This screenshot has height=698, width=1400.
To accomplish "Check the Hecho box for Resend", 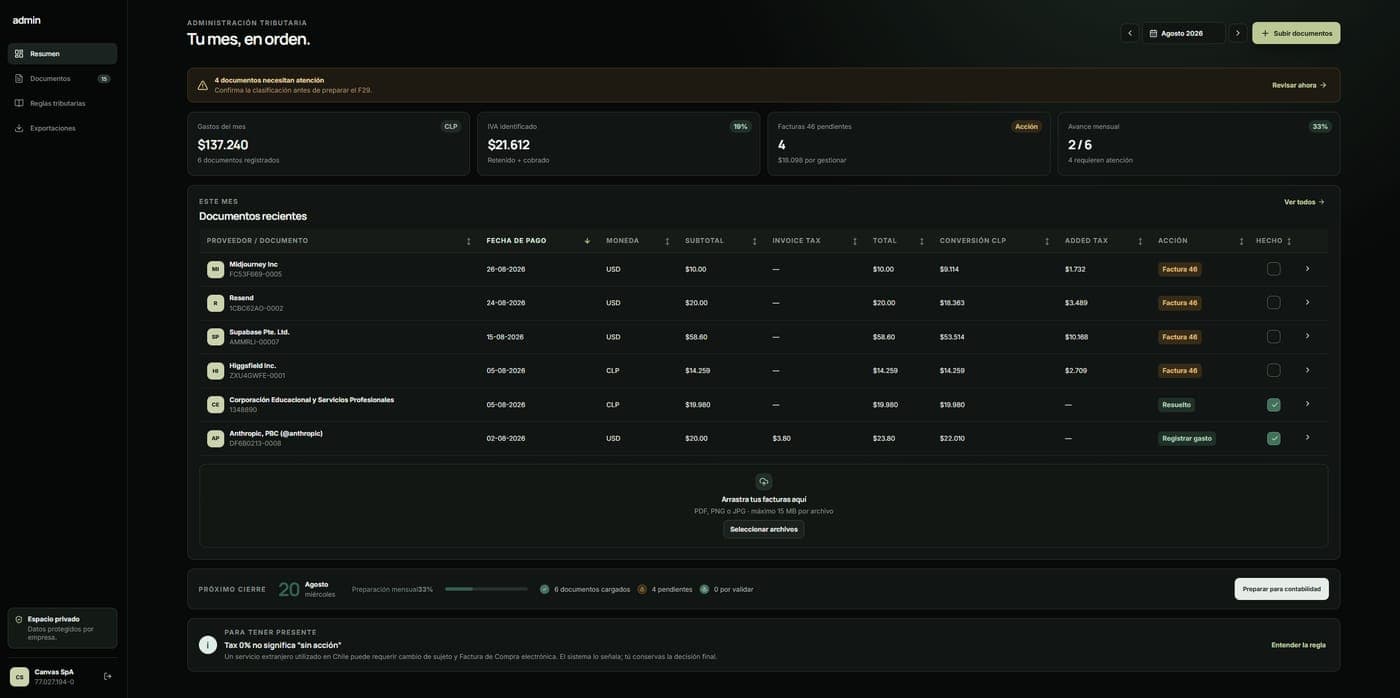I will click(1273, 303).
